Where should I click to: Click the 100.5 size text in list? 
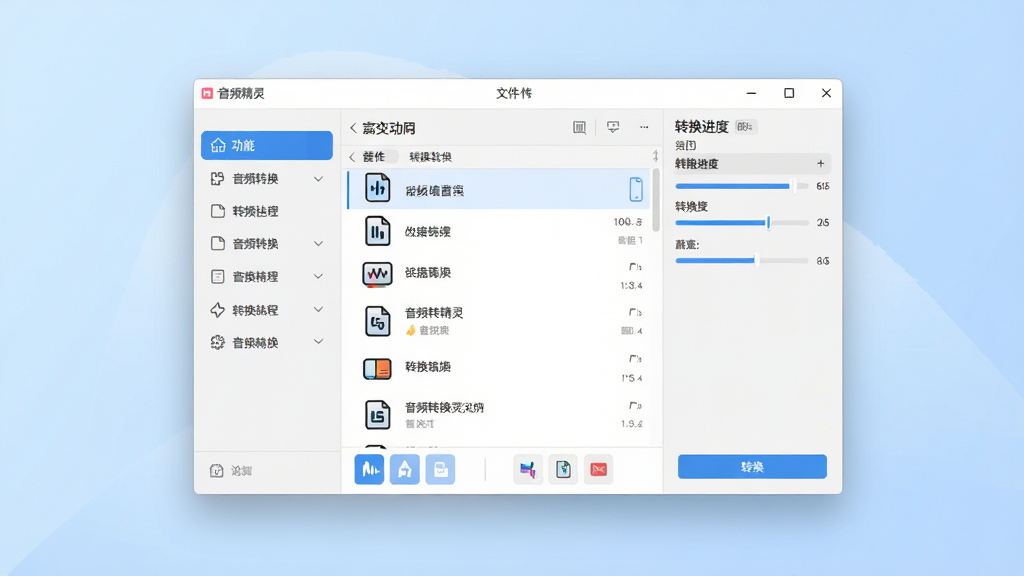click(628, 222)
